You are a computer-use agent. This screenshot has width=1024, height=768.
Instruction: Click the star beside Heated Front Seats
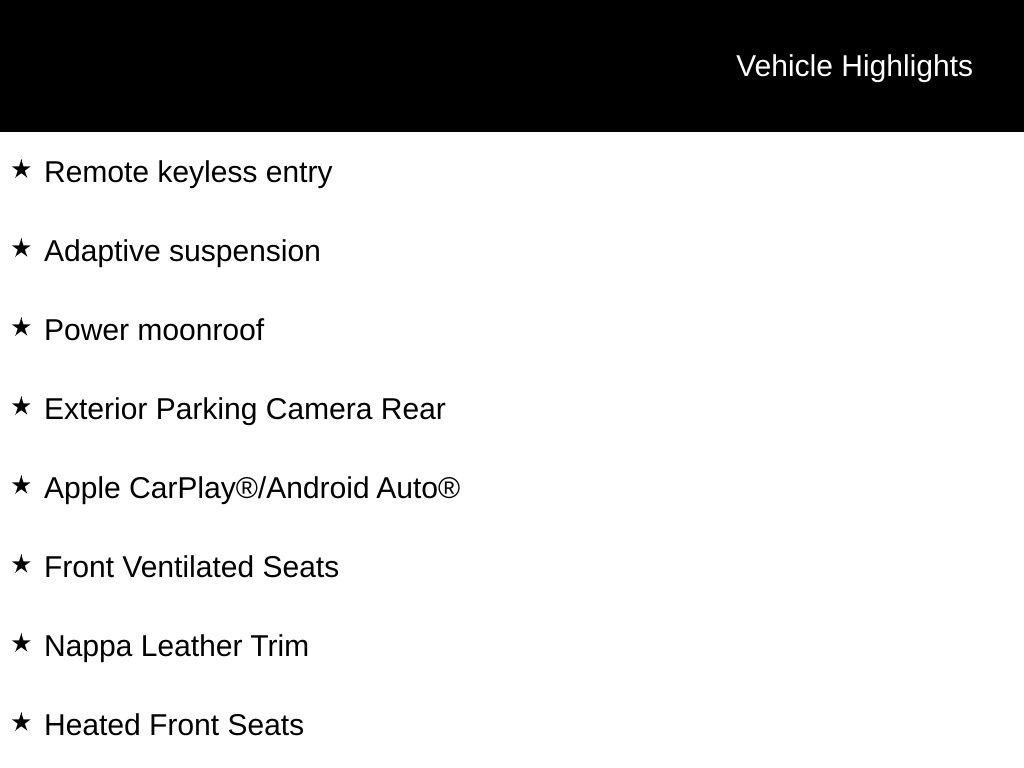21,722
